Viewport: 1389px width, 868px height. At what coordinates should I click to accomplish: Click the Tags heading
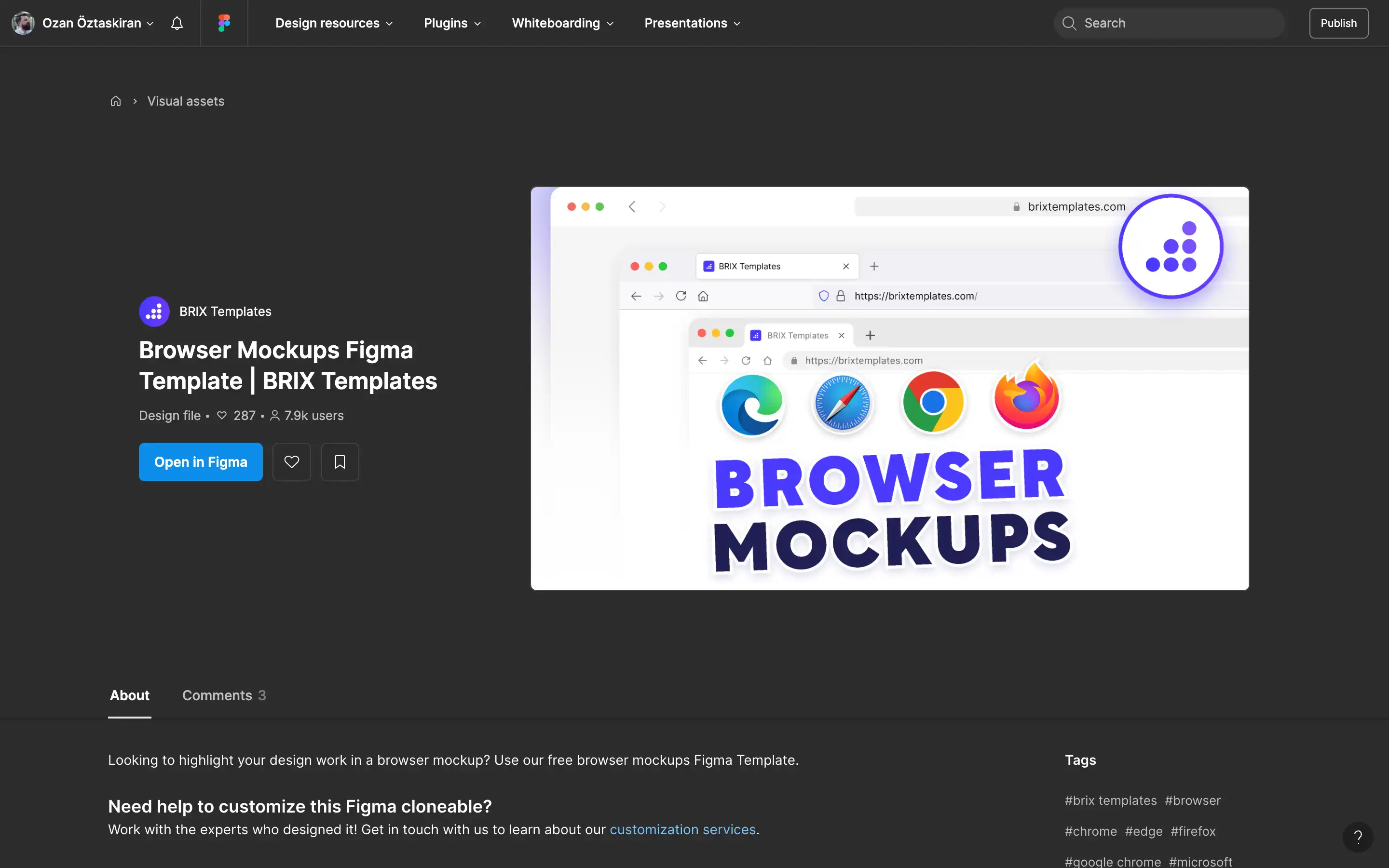click(1080, 760)
